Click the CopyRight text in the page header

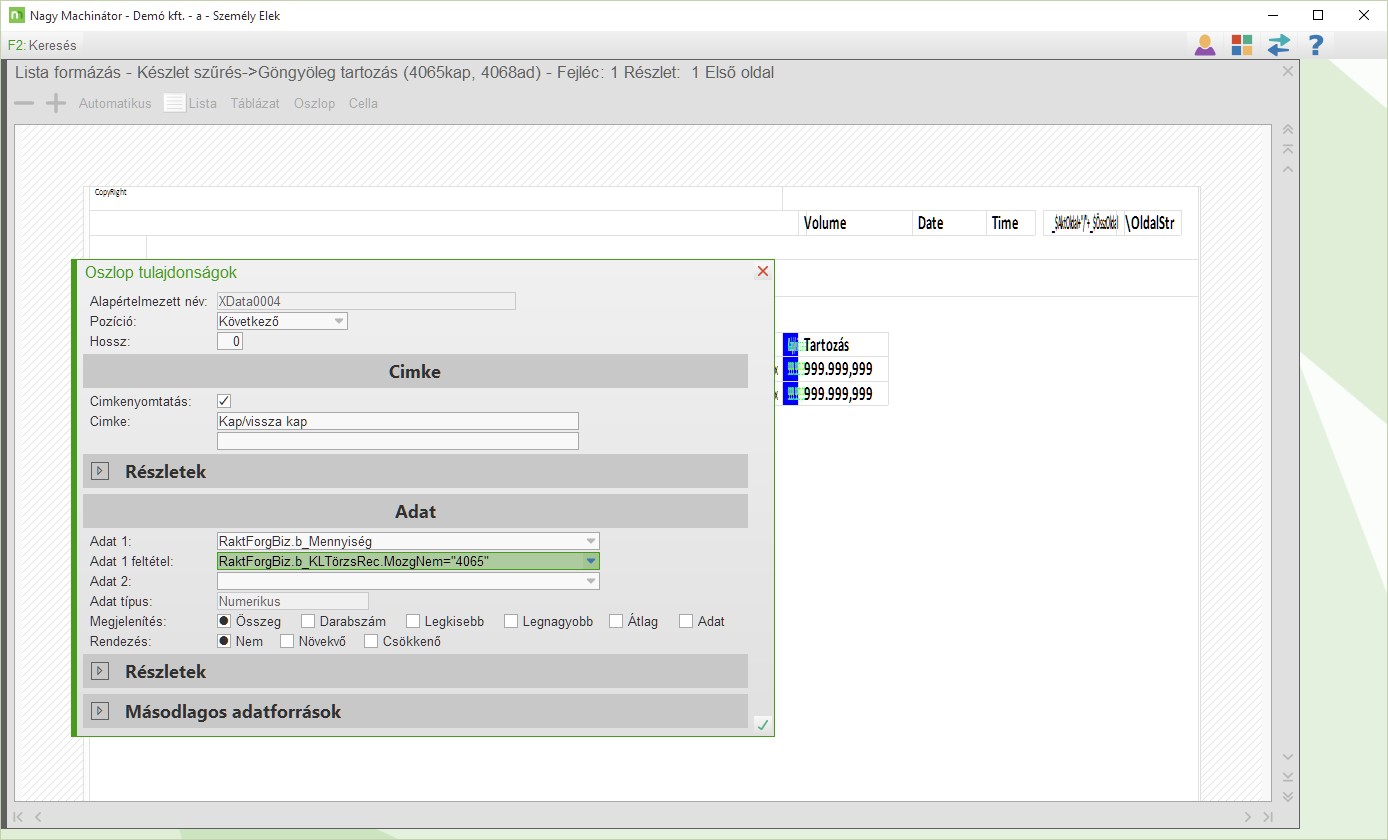click(111, 192)
